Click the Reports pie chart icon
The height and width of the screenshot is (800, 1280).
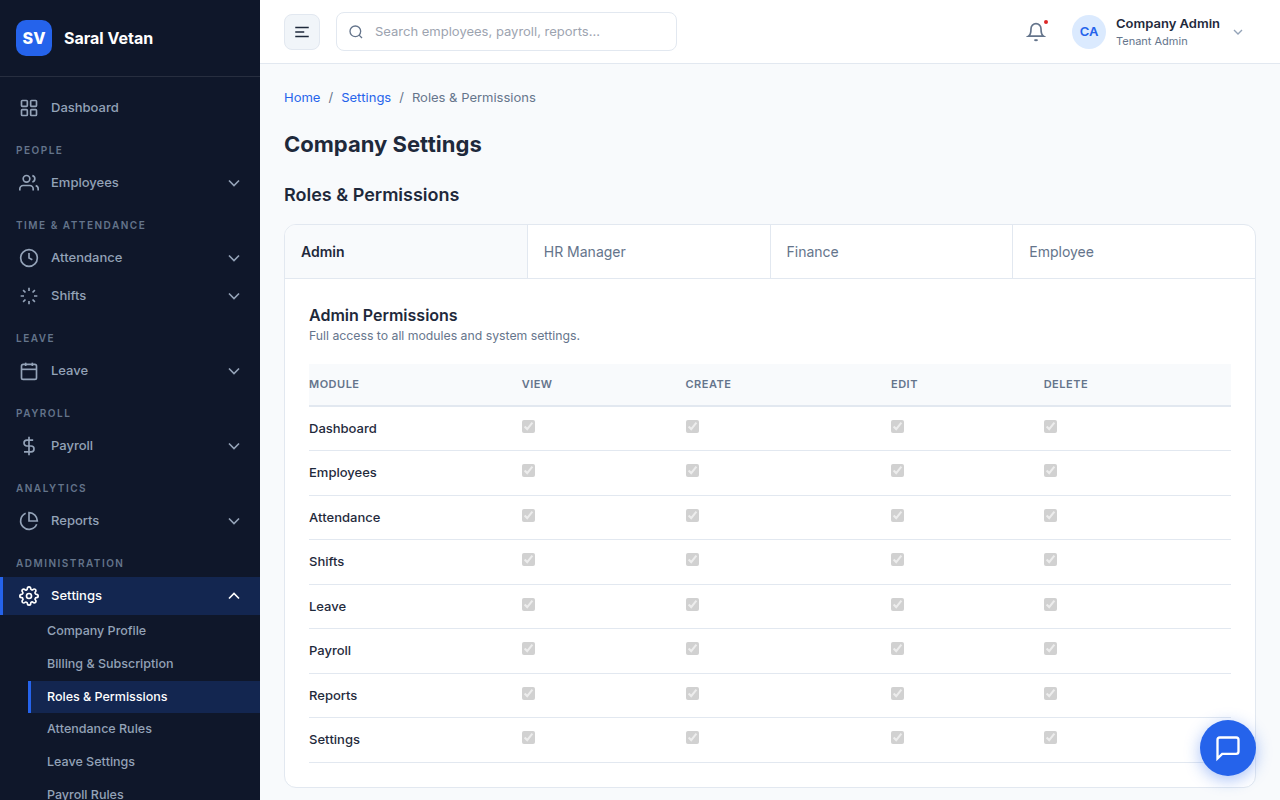coord(29,521)
